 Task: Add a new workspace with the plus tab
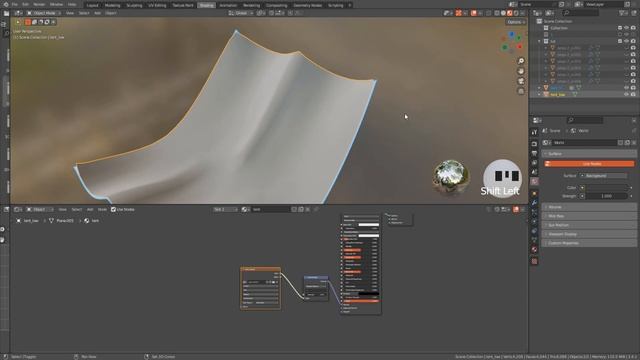350,5
